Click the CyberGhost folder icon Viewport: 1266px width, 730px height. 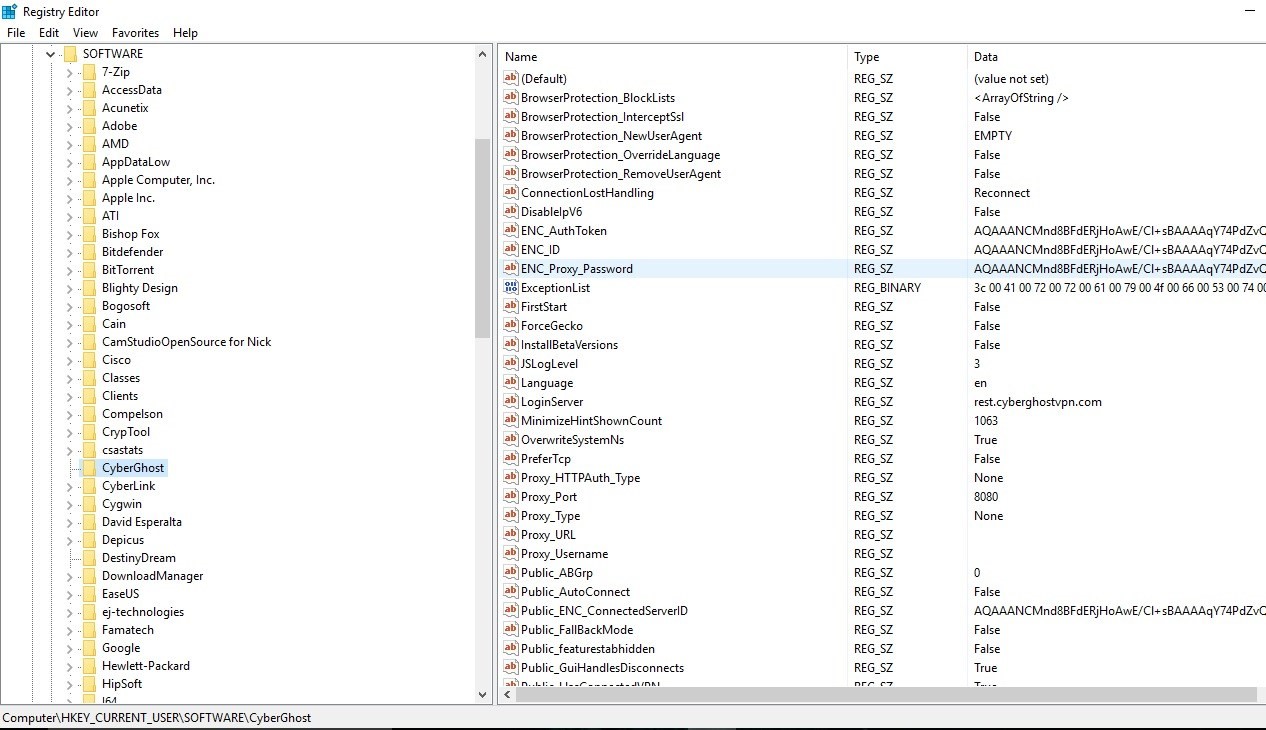coord(89,468)
